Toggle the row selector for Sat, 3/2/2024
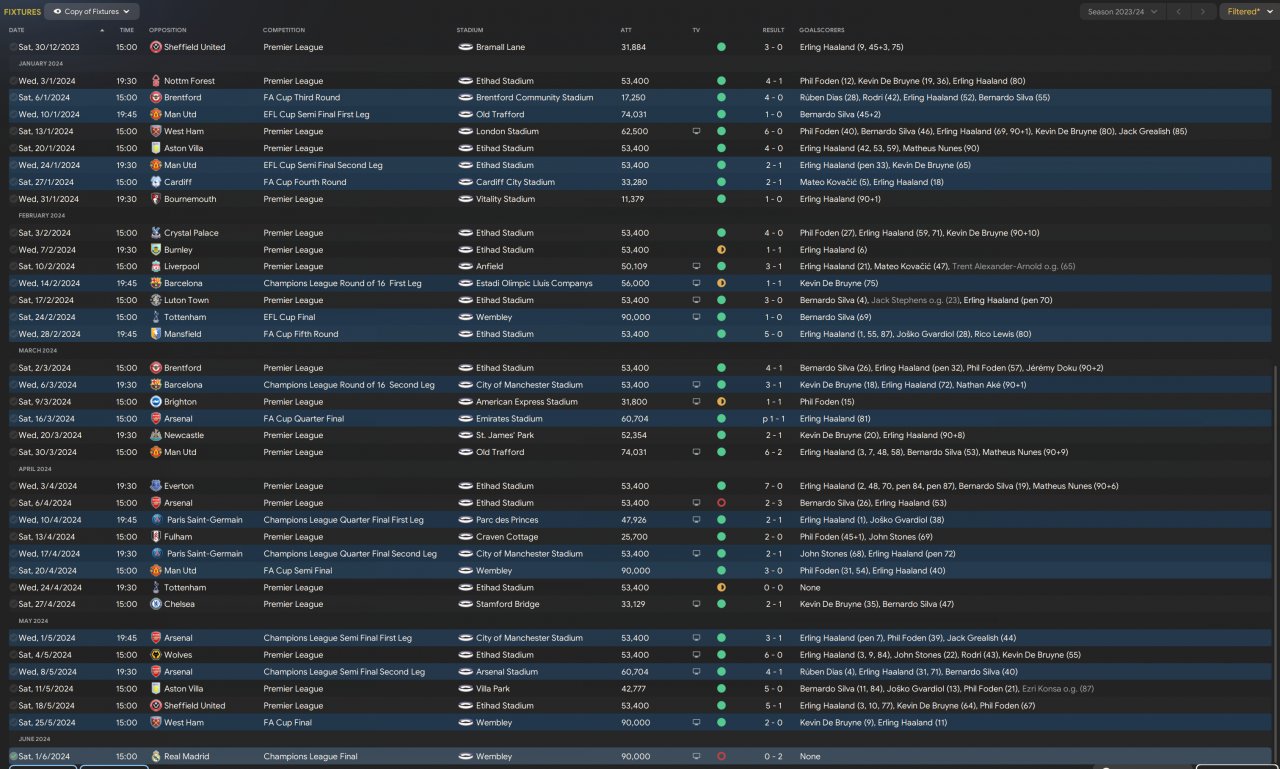Screen dimensions: 1280x769 13,233
